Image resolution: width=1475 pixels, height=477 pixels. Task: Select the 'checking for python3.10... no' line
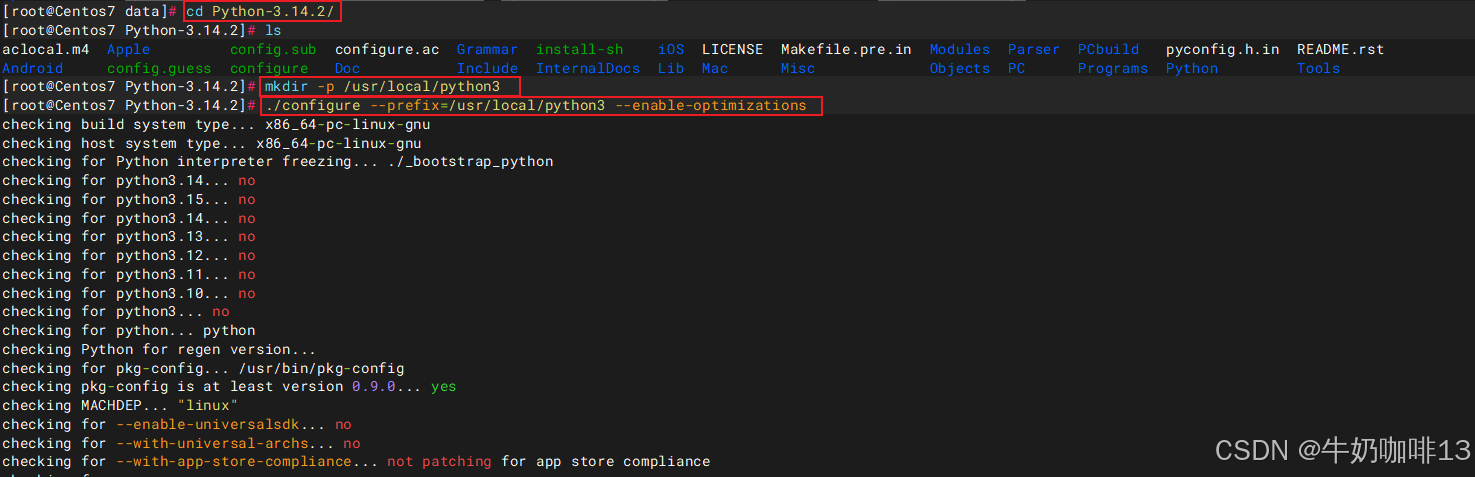pyautogui.click(x=129, y=293)
